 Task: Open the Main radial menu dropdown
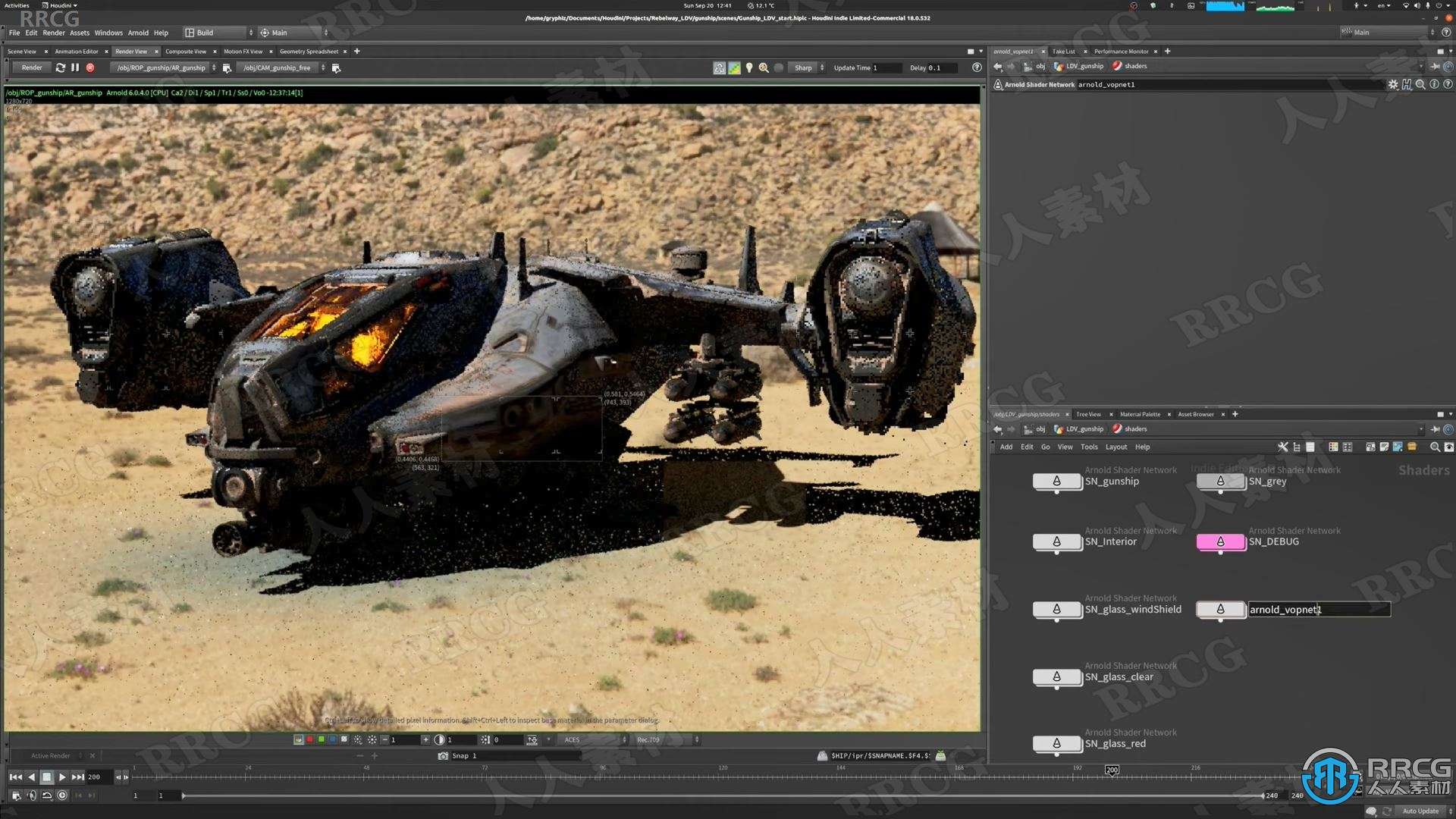point(293,33)
